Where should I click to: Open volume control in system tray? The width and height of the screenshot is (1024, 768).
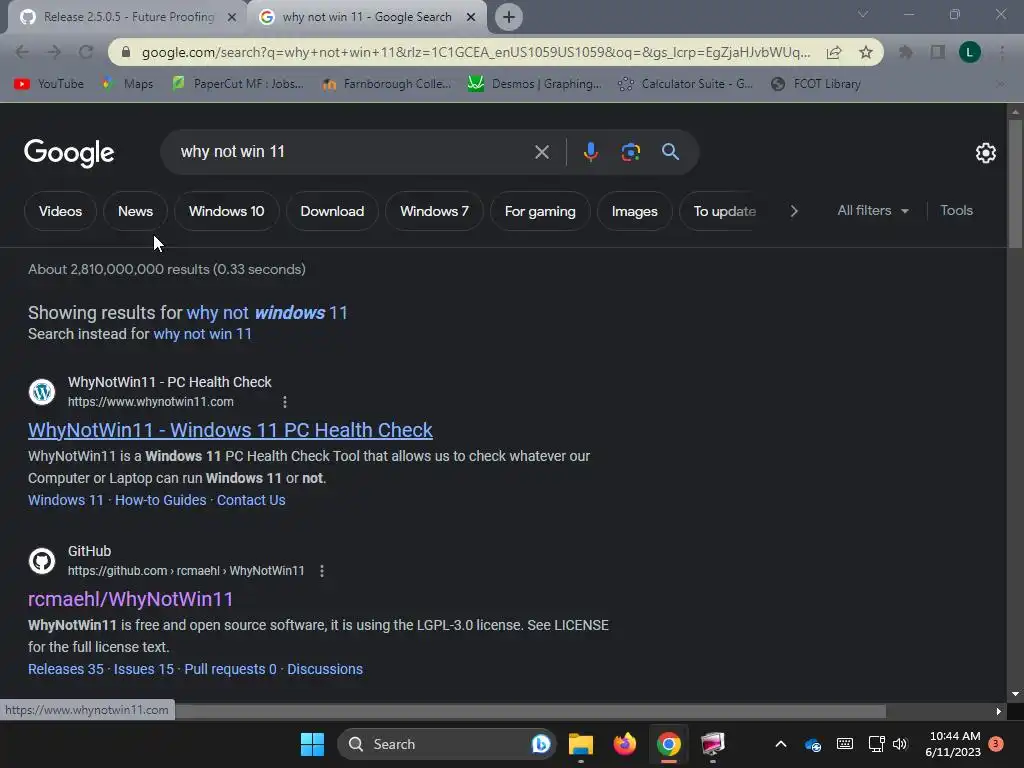(x=900, y=744)
